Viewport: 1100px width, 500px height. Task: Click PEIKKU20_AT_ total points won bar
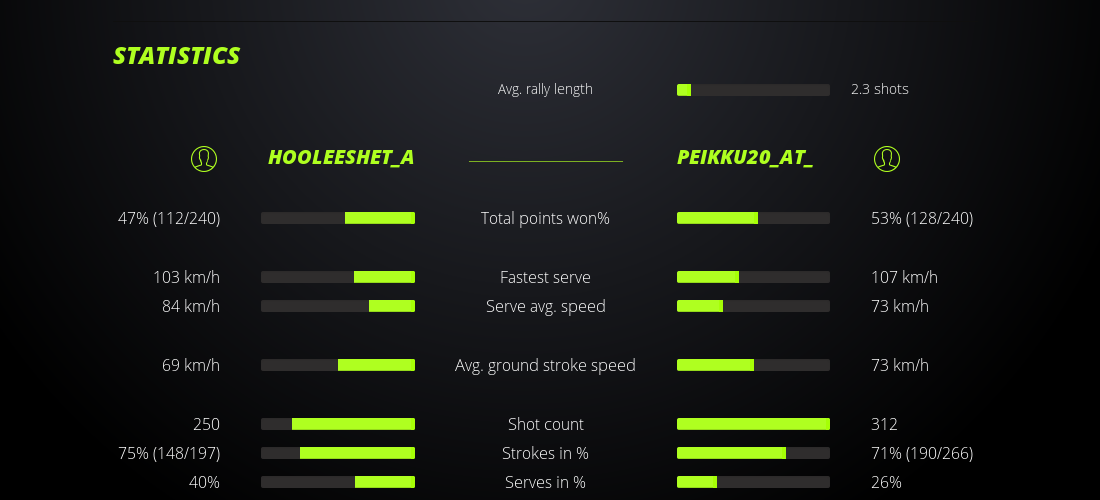753,218
